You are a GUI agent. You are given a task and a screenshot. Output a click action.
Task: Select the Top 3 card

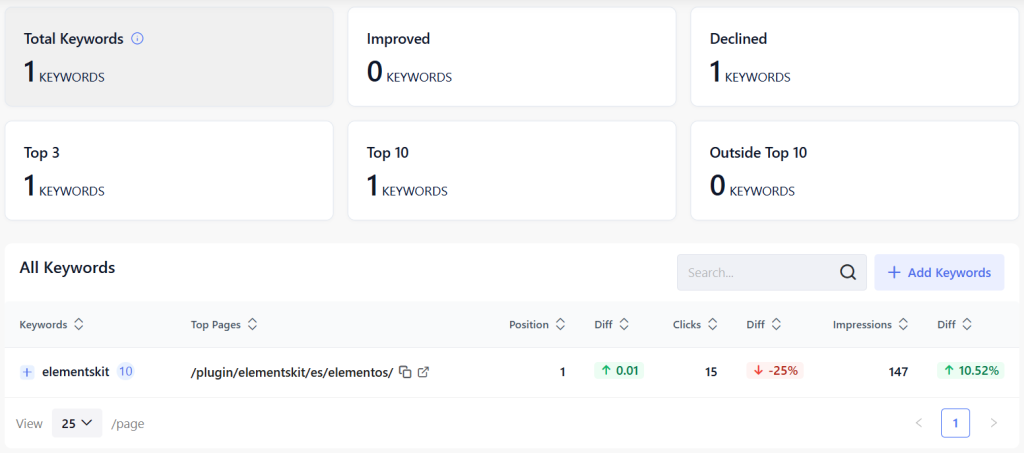[x=169, y=171]
